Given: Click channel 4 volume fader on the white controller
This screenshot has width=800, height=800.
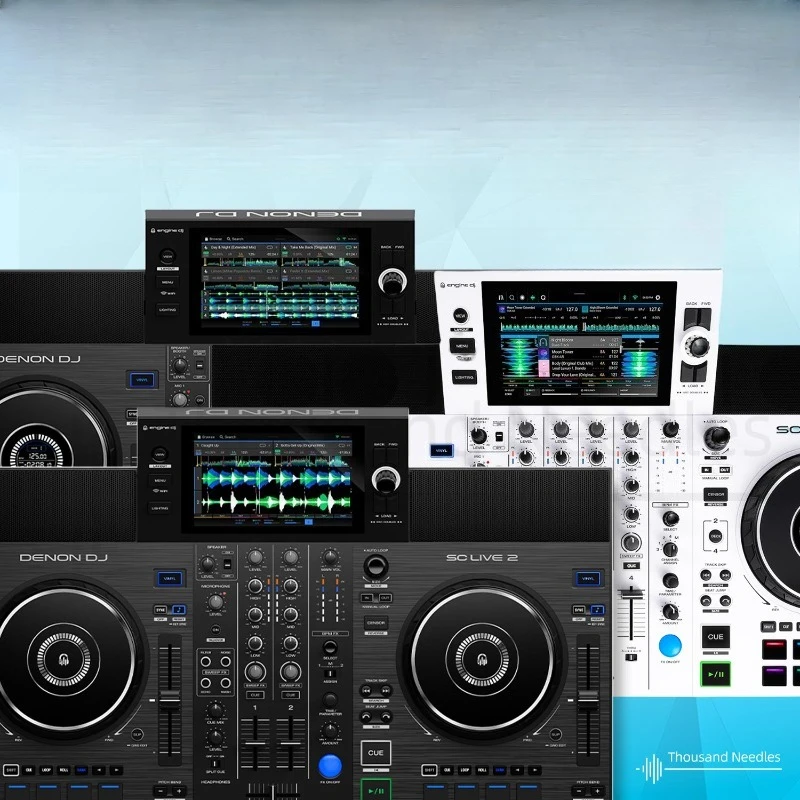Looking at the screenshot, I should (x=631, y=595).
